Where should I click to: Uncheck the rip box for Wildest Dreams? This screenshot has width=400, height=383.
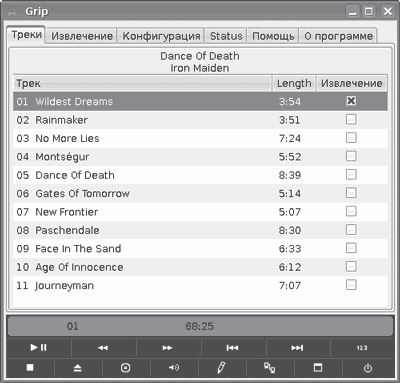click(351, 101)
